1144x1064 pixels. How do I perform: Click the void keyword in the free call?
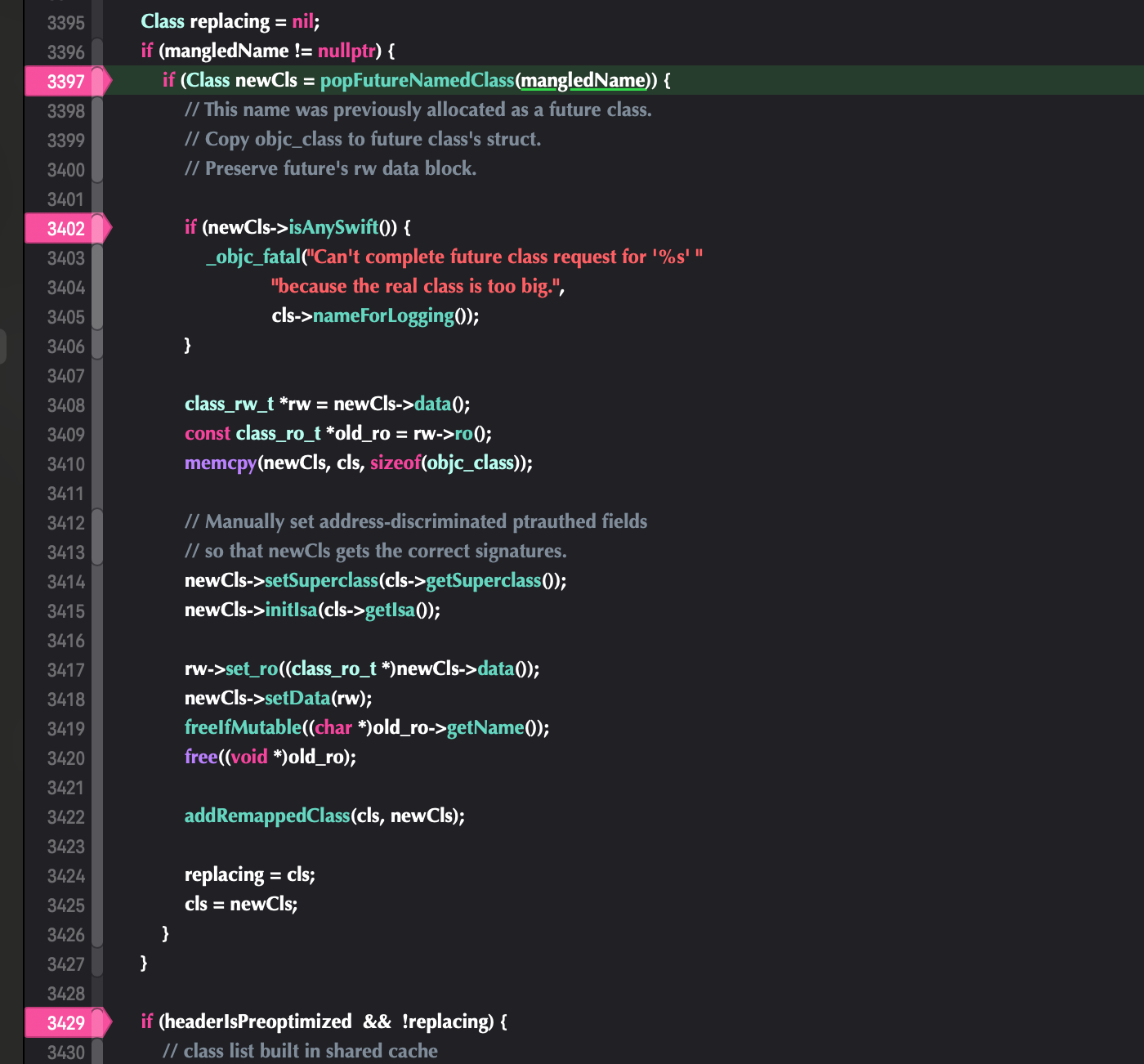(249, 757)
